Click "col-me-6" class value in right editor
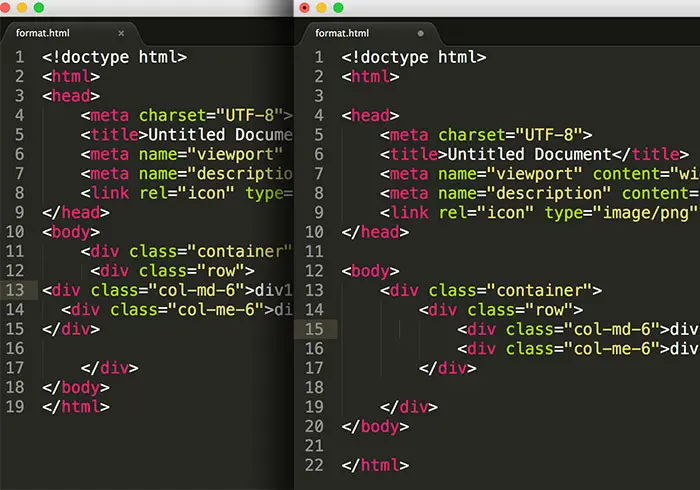The height and width of the screenshot is (490, 700). pyautogui.click(x=620, y=348)
